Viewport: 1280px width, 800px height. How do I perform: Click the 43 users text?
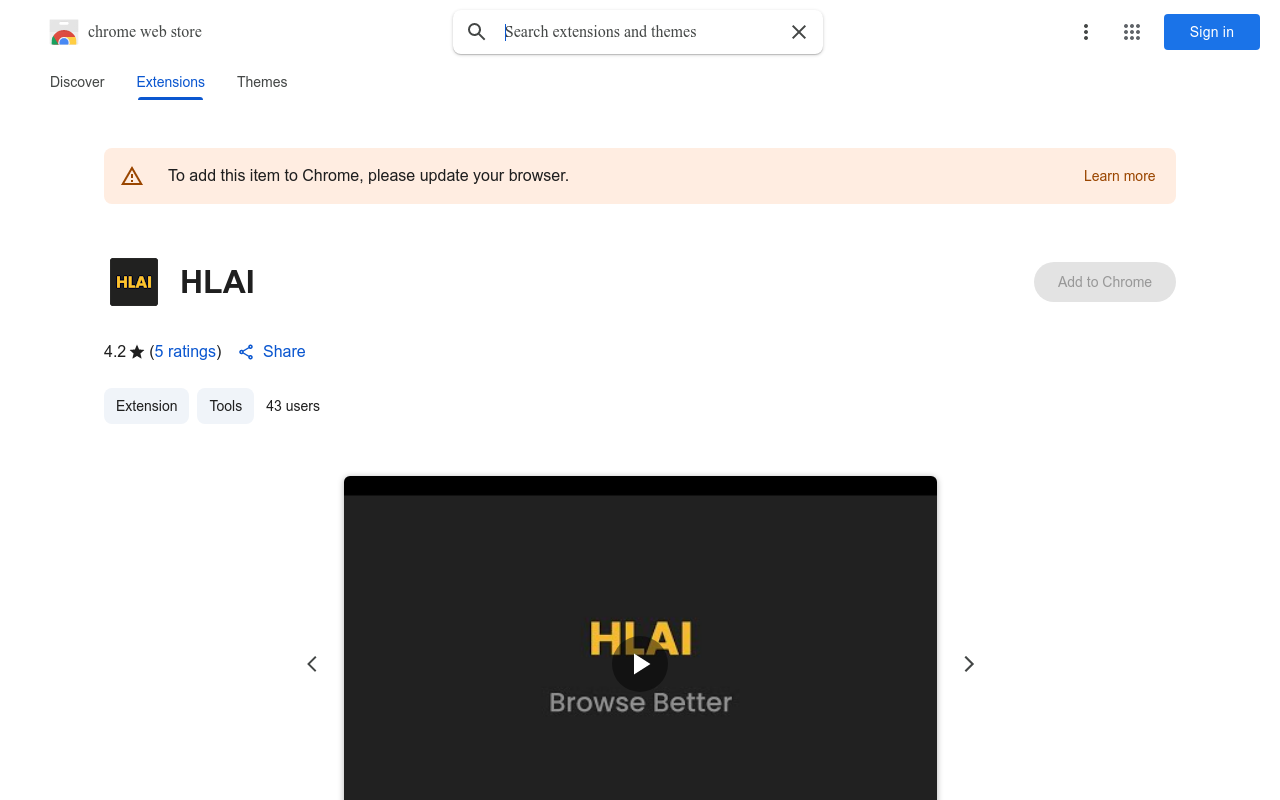click(293, 406)
